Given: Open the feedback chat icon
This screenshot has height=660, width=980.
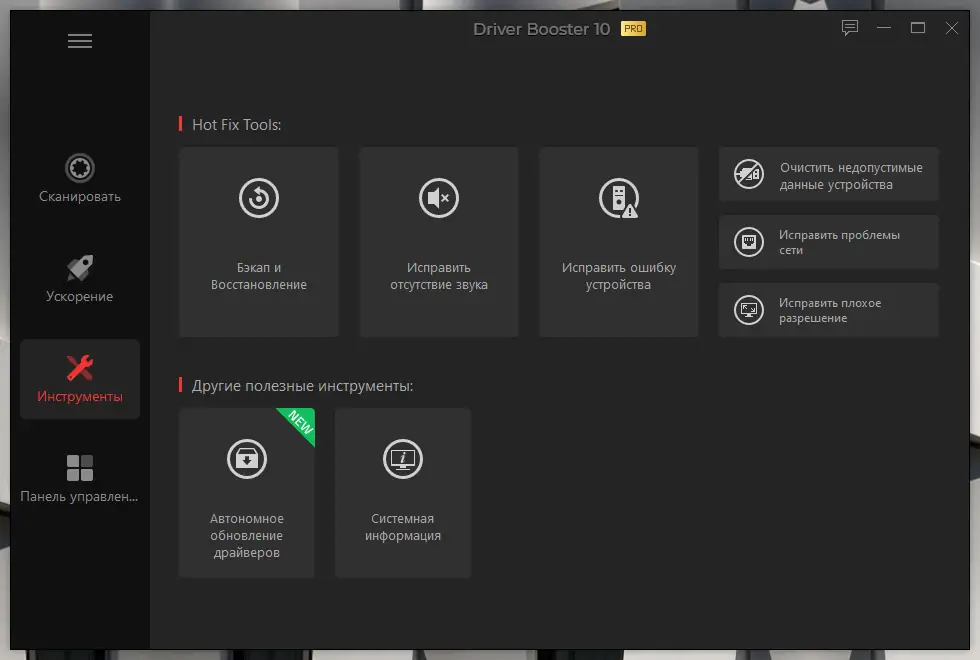Looking at the screenshot, I should (x=849, y=28).
